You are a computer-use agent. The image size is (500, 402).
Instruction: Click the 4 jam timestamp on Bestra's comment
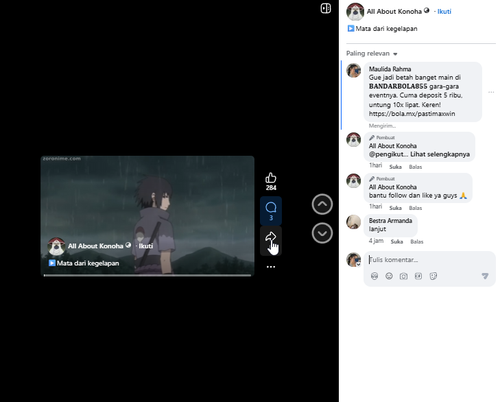point(376,241)
